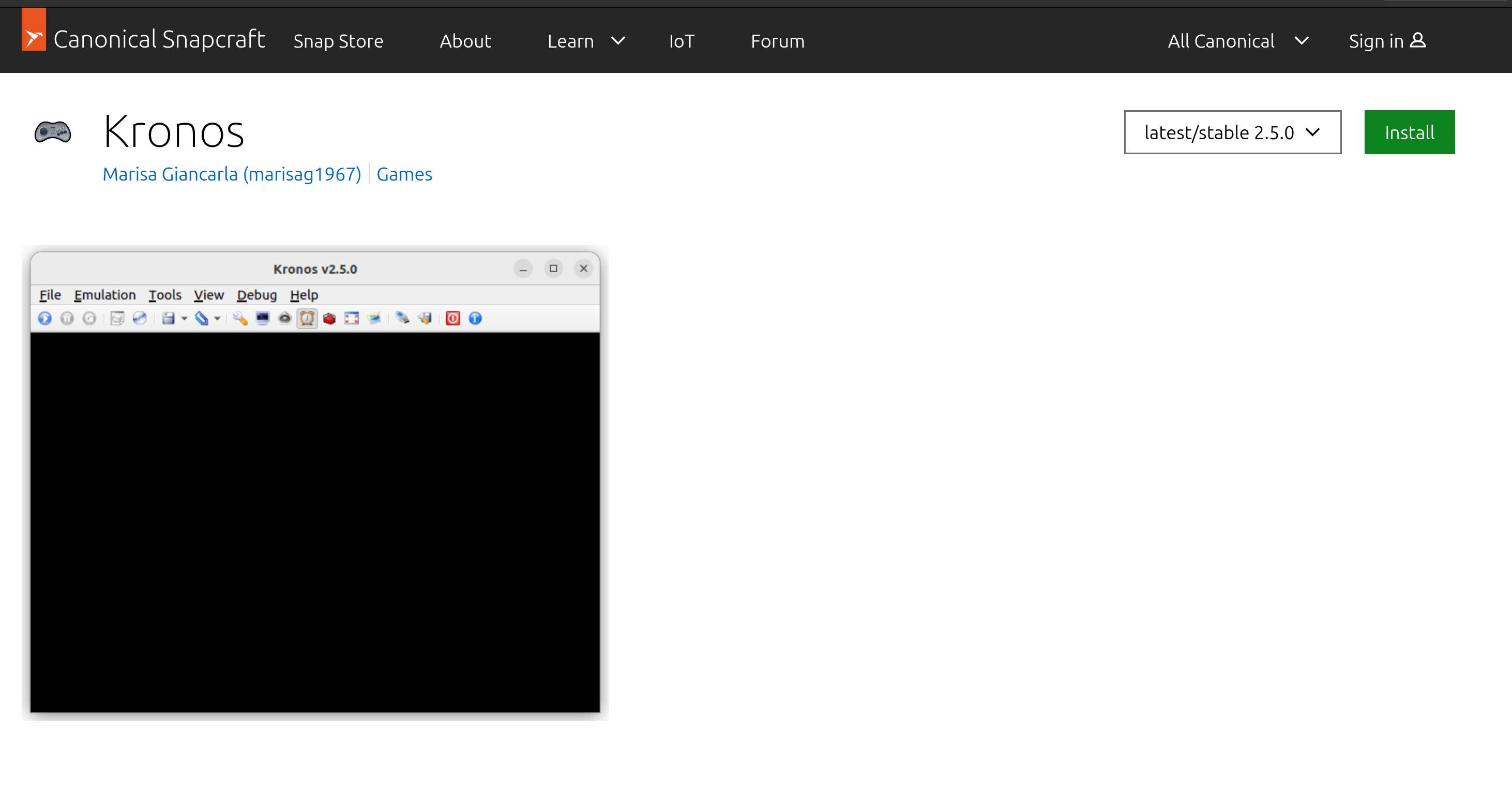Click Sign in with user icon
The height and width of the screenshot is (803, 1512).
pyautogui.click(x=1386, y=41)
